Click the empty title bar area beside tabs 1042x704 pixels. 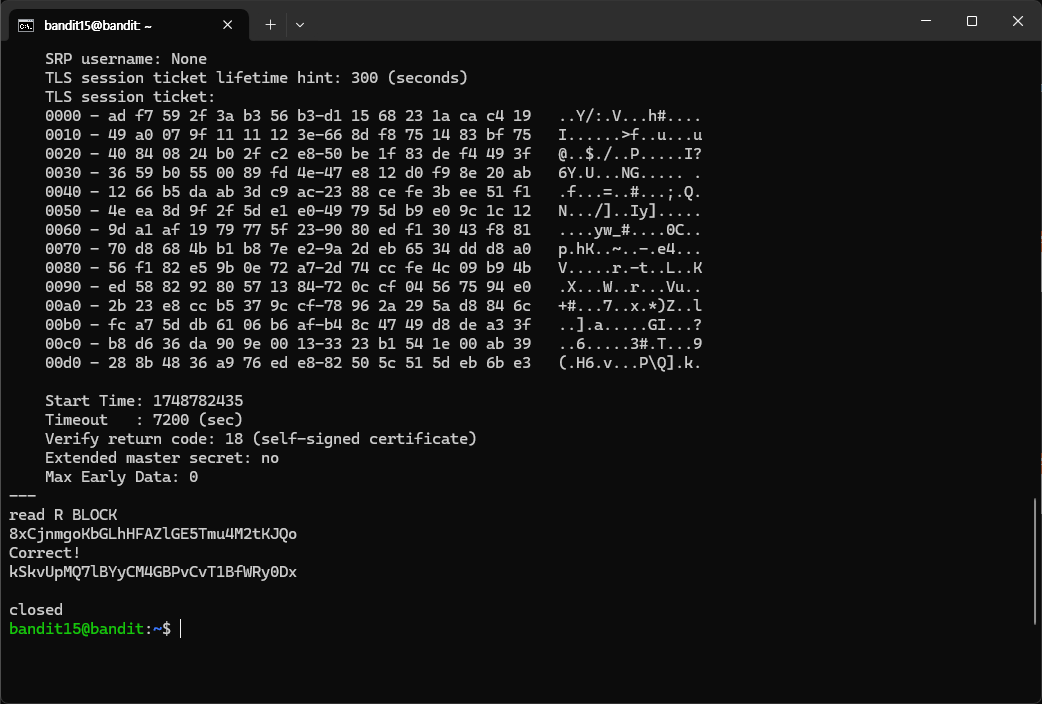click(598, 21)
